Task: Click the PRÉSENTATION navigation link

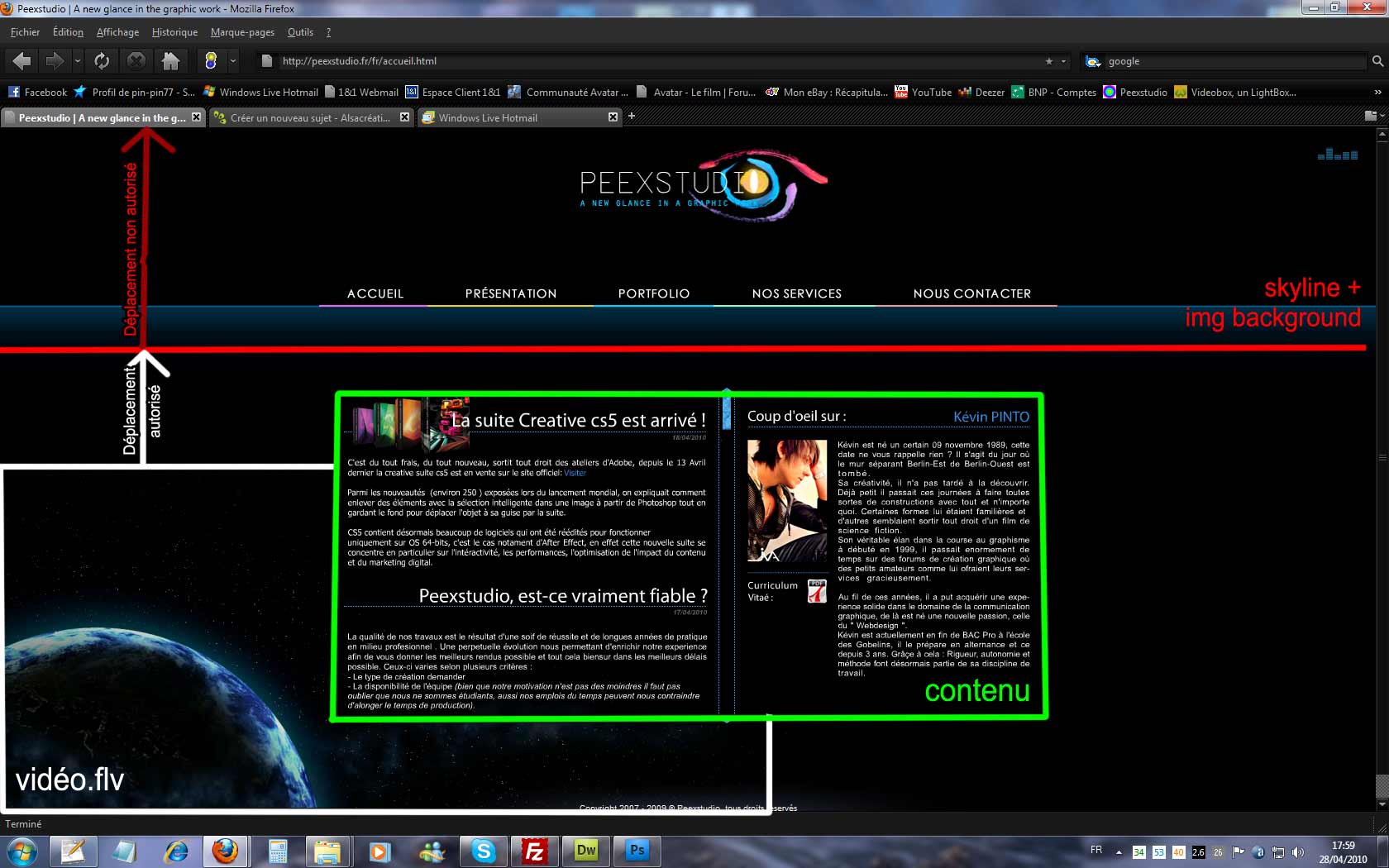Action: pos(511,293)
